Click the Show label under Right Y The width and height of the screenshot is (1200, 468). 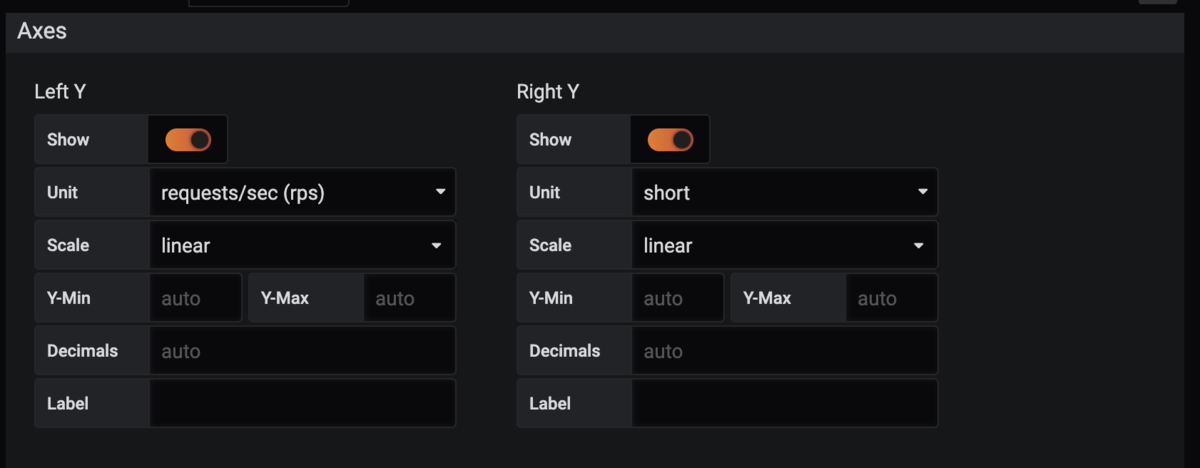pos(550,140)
